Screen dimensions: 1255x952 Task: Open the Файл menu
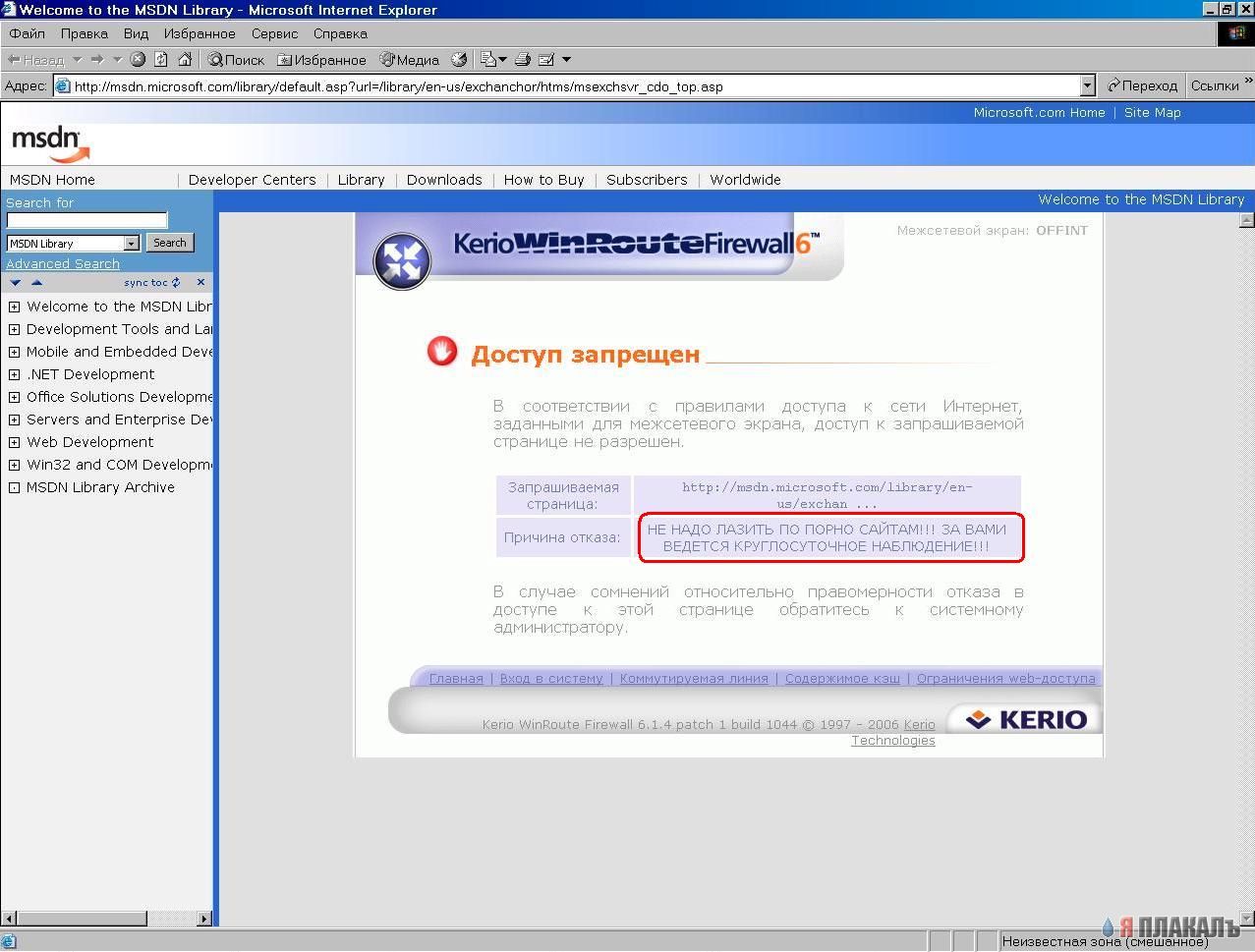point(28,33)
